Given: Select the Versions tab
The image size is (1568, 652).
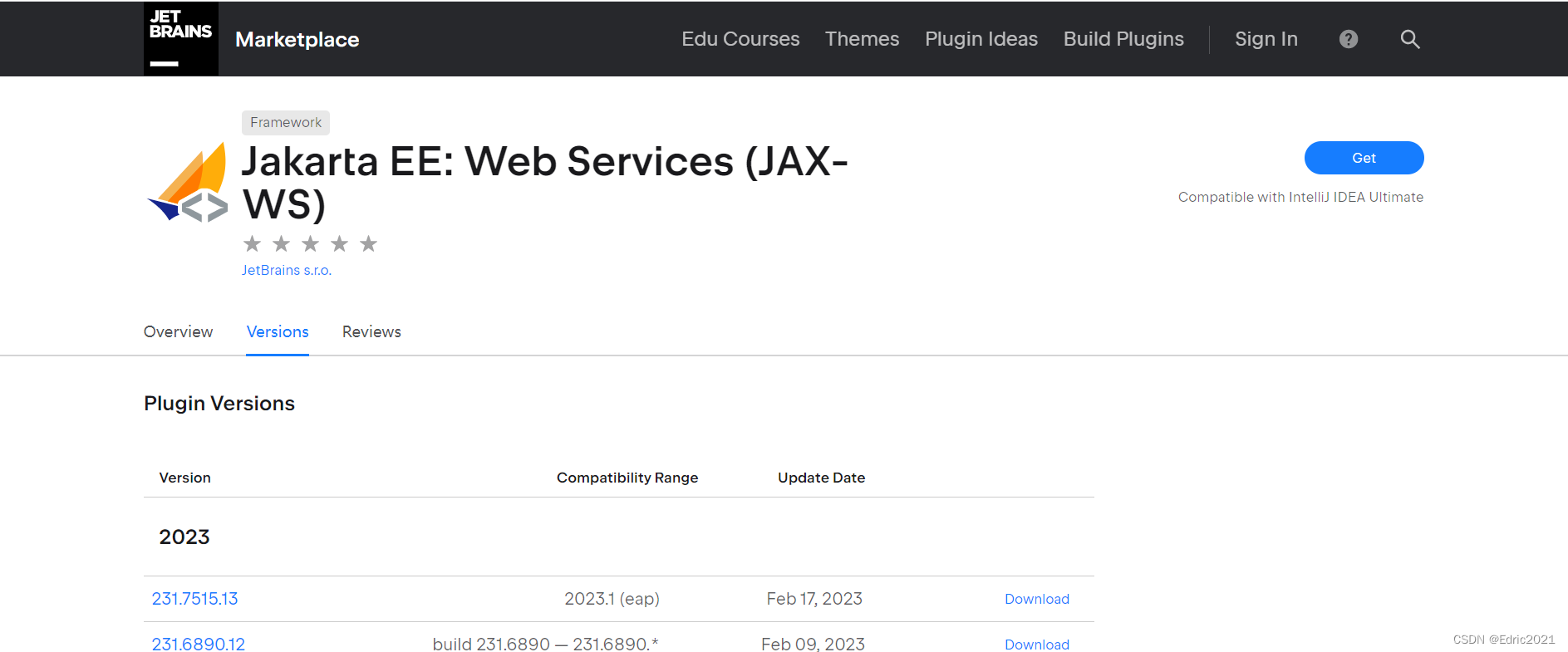Looking at the screenshot, I should pos(278,331).
